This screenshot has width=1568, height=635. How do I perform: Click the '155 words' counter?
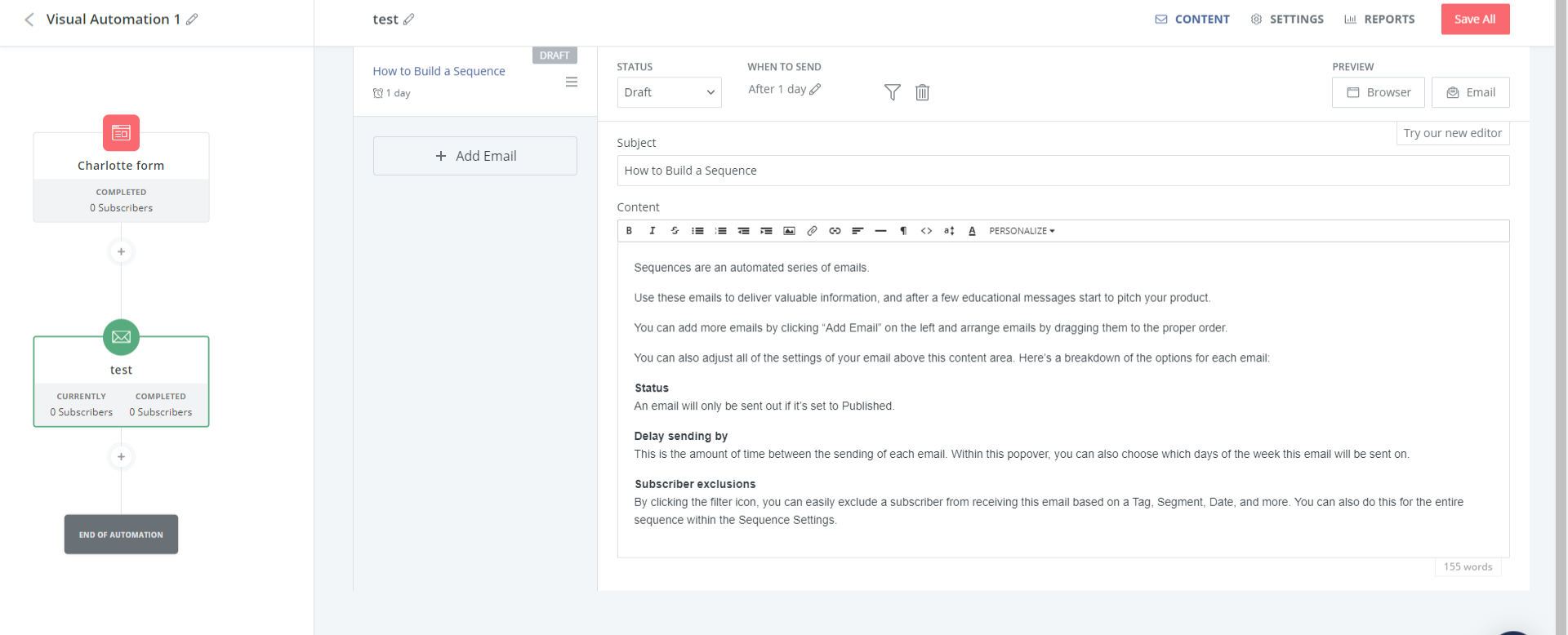tap(1468, 566)
